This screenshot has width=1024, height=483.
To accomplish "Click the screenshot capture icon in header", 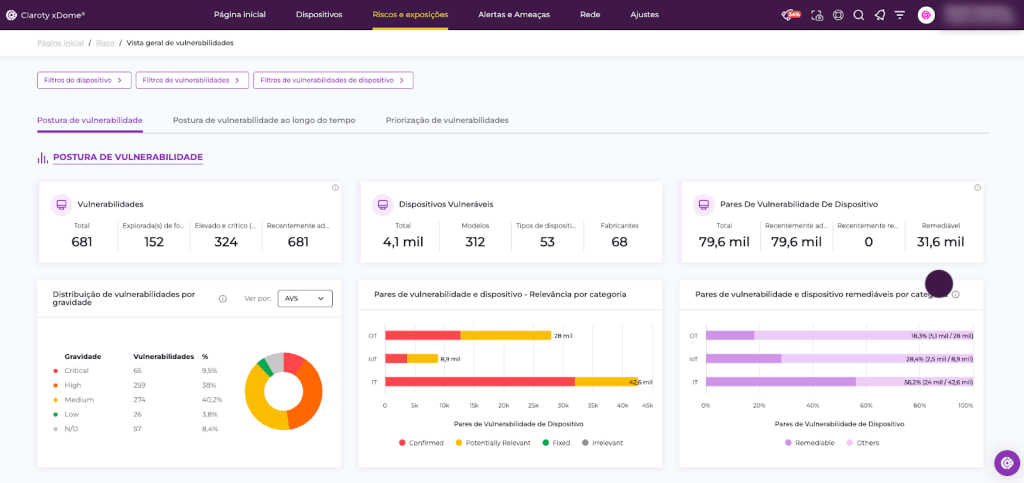I will pos(817,15).
